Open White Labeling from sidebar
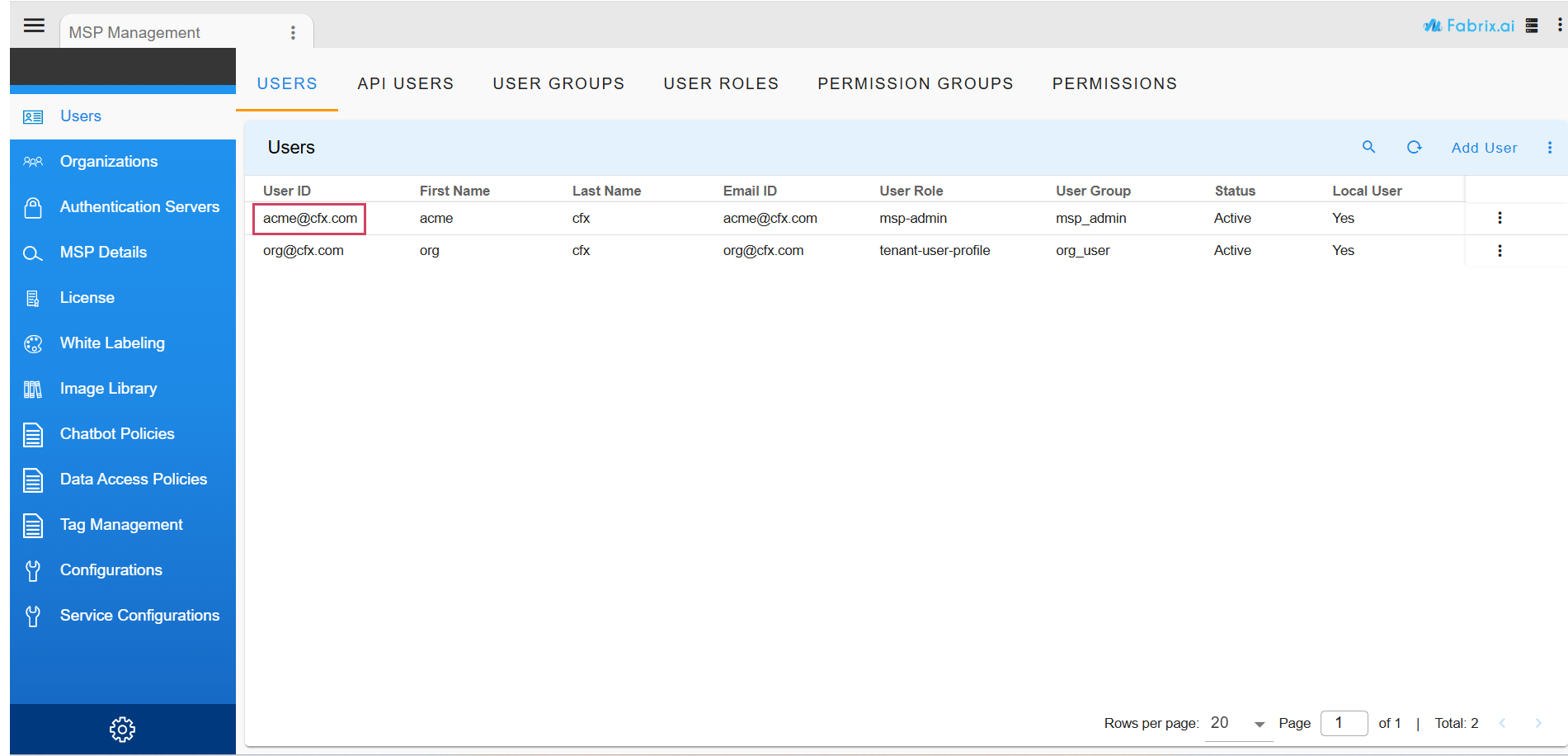1568x756 pixels. coord(112,343)
